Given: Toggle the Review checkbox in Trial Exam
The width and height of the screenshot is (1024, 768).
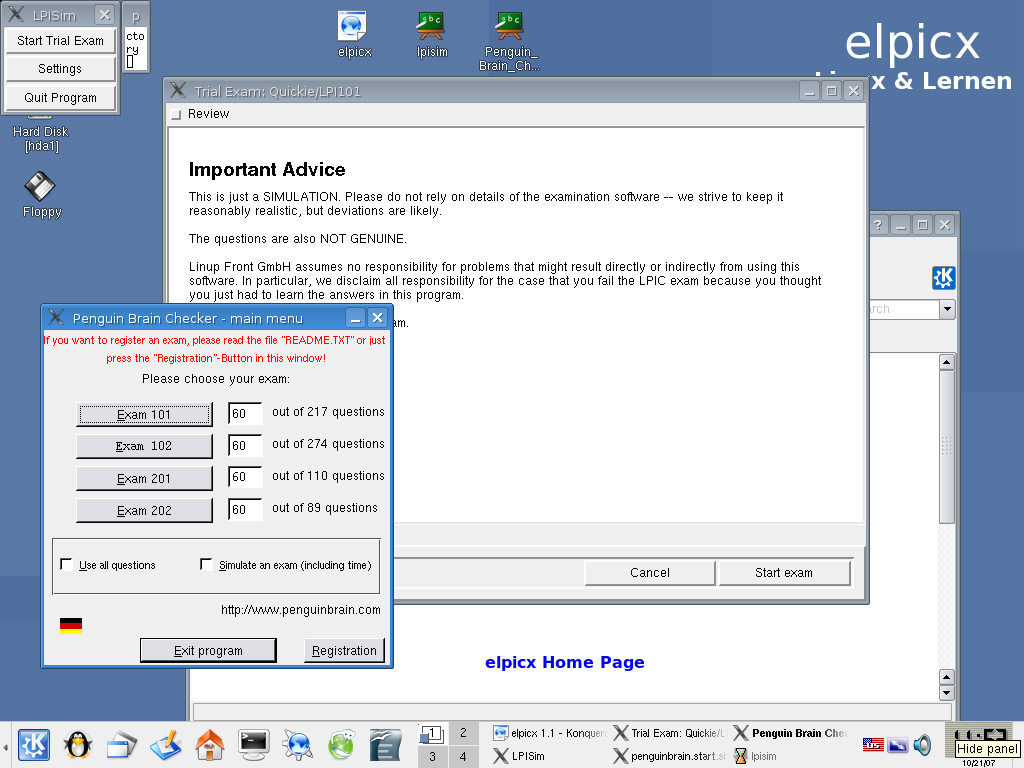Looking at the screenshot, I should coord(176,114).
